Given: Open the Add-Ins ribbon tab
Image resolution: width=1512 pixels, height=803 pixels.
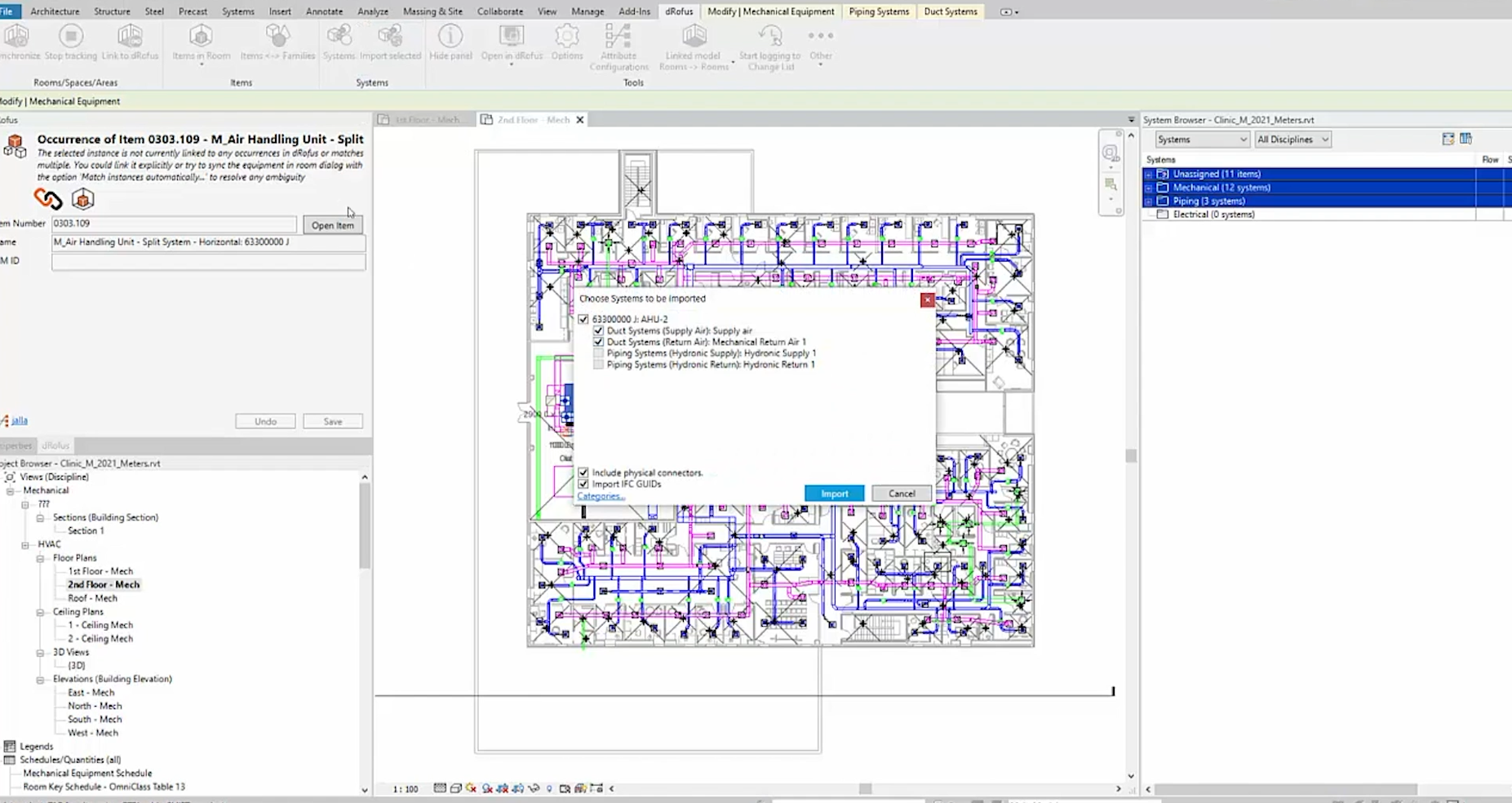Looking at the screenshot, I should (x=634, y=11).
